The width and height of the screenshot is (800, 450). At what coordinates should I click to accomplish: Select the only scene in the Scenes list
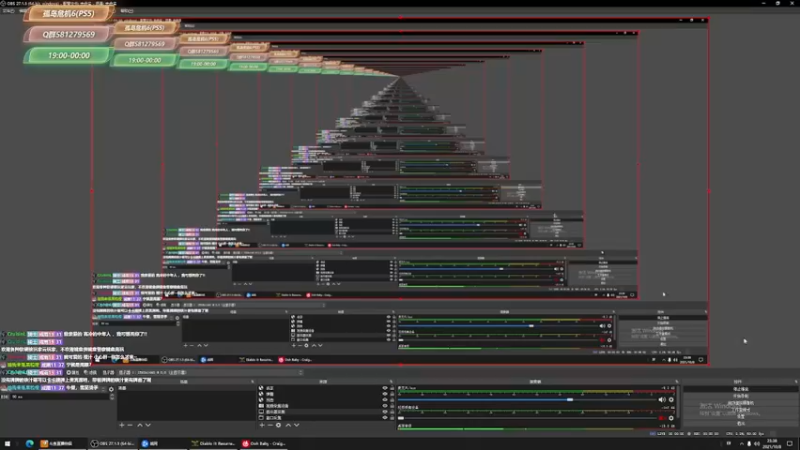tap(185, 388)
